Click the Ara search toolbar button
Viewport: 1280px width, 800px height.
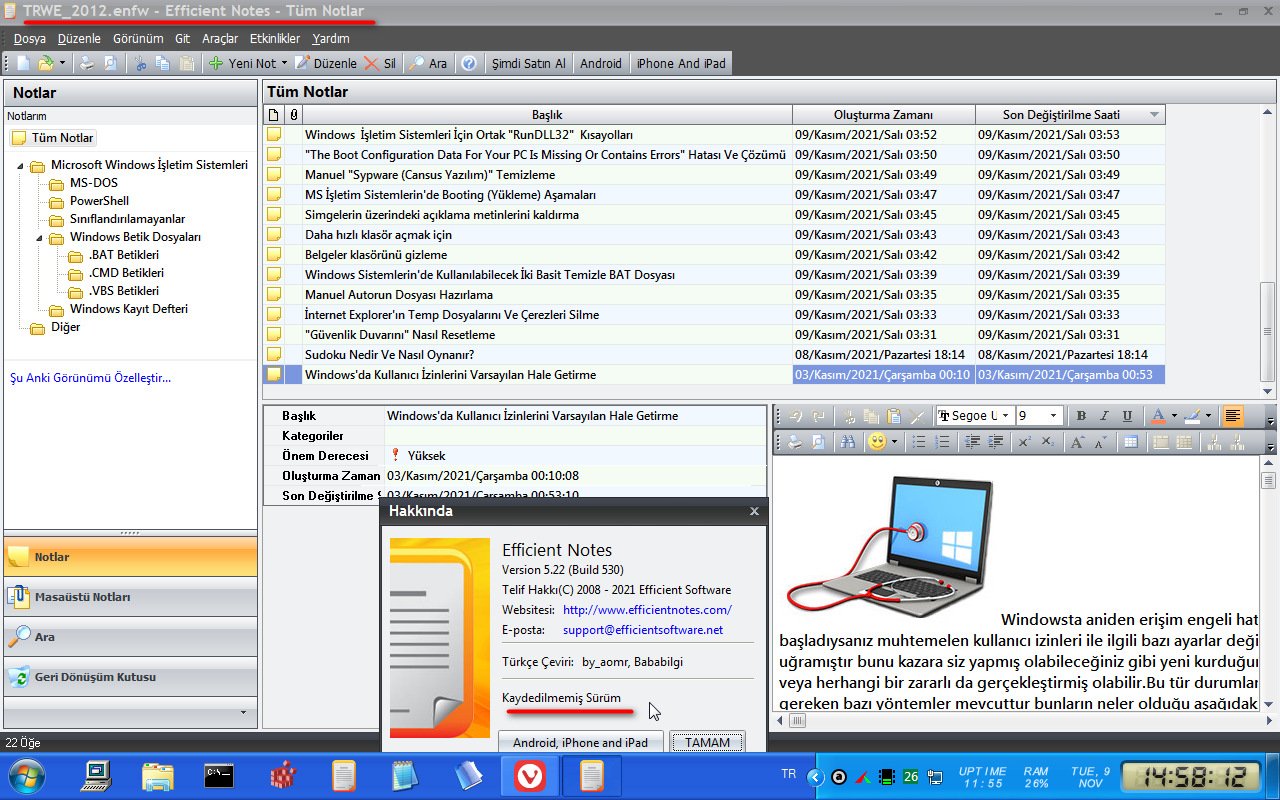point(428,63)
